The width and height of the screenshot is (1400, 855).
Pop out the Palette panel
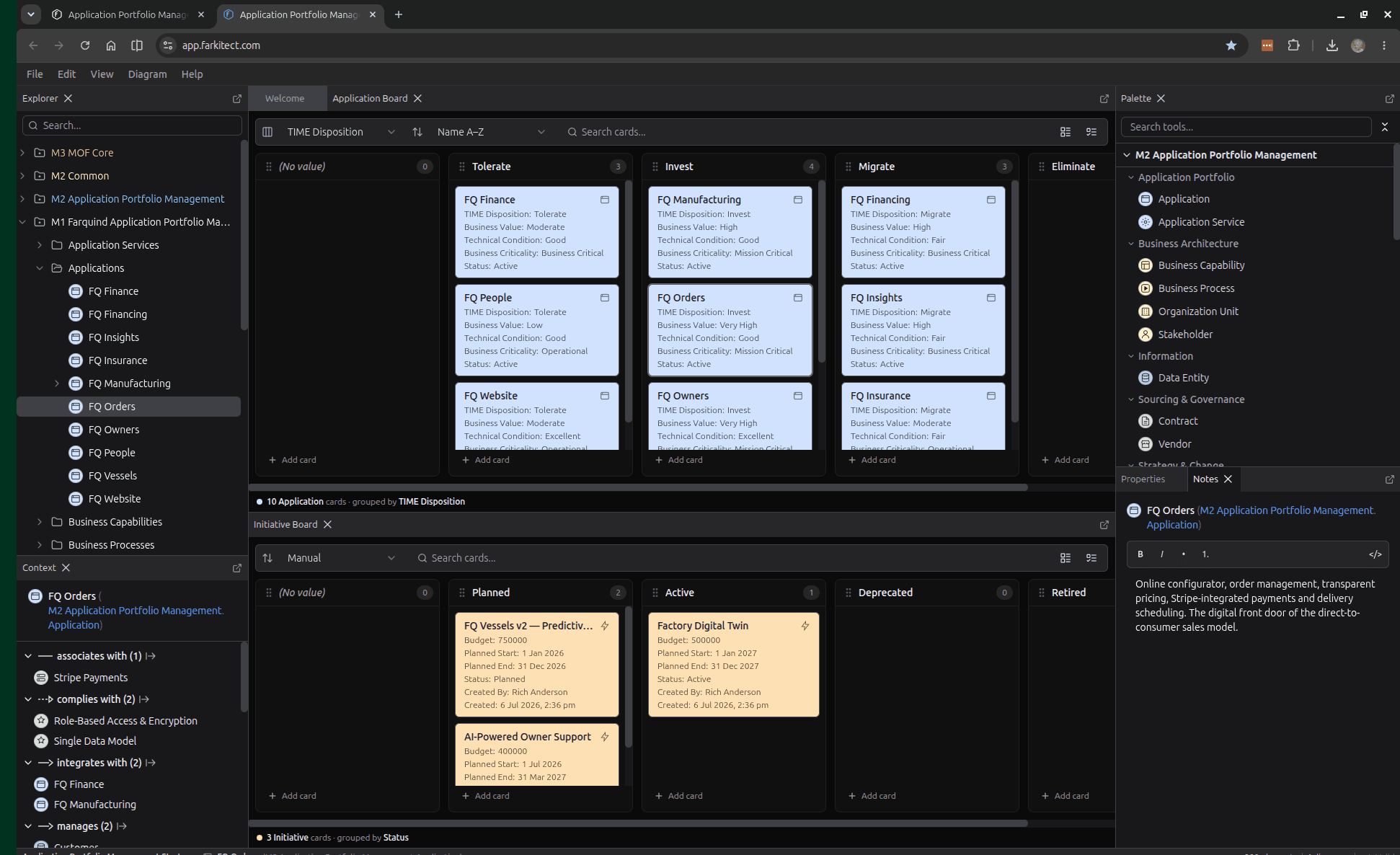(x=1389, y=99)
